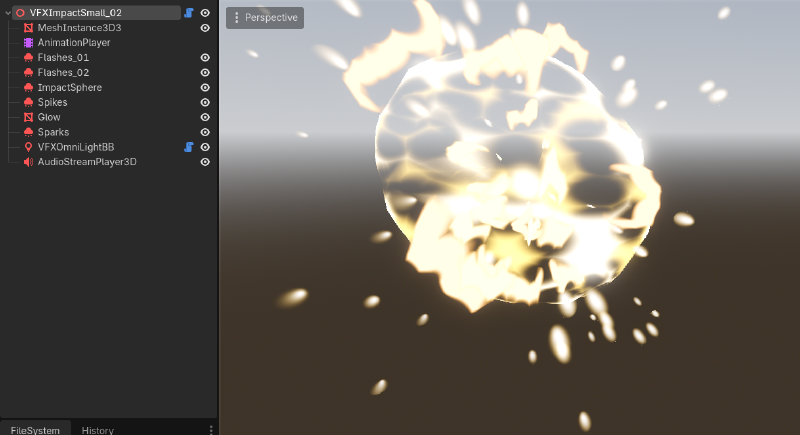Select the MeshInstance3D3 node label

tap(80, 28)
